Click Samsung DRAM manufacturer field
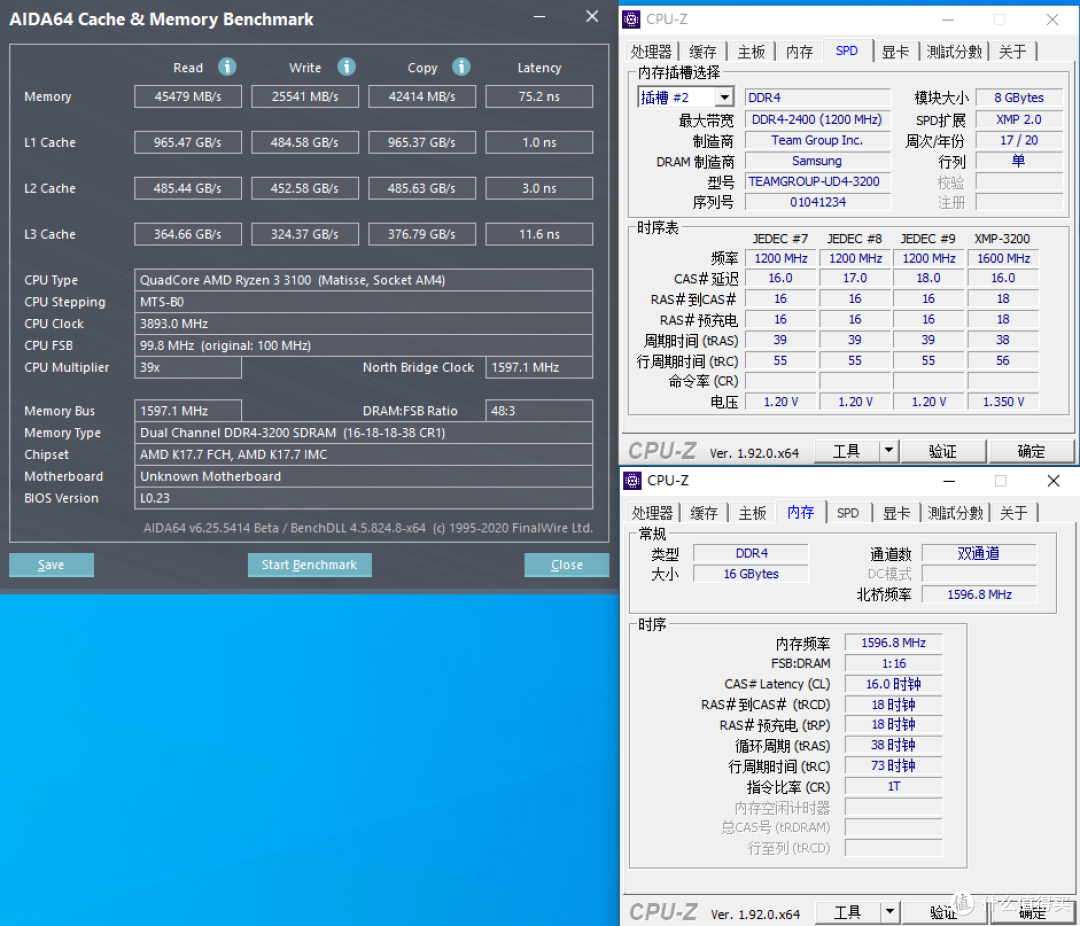1080x926 pixels. tap(818, 161)
